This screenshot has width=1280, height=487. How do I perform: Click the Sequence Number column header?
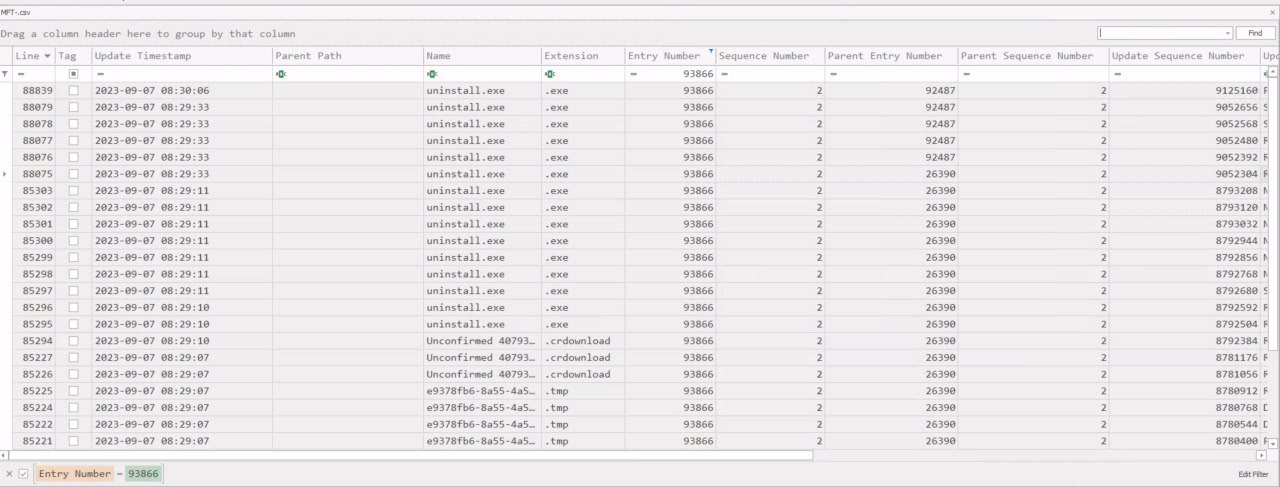click(763, 56)
